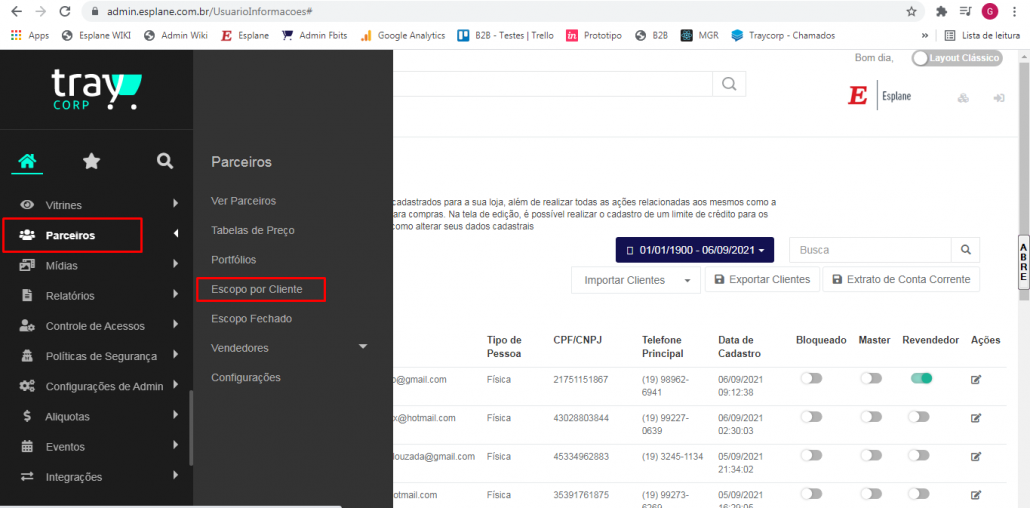Screen dimensions: 1030x508
Task: Disable Revendedor toggle in first row
Action: (x=920, y=379)
